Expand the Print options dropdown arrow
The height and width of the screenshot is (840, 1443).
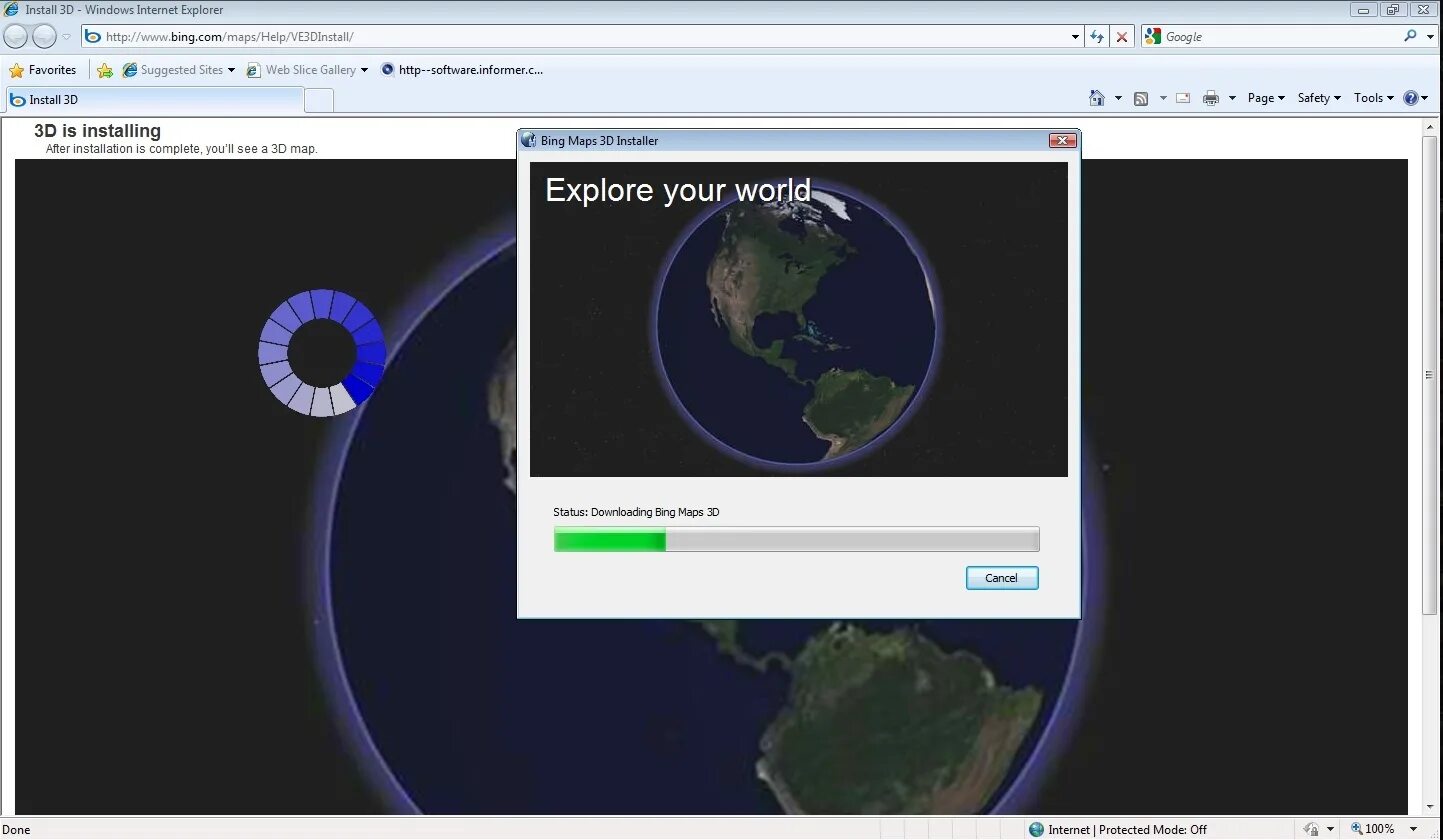(1232, 98)
